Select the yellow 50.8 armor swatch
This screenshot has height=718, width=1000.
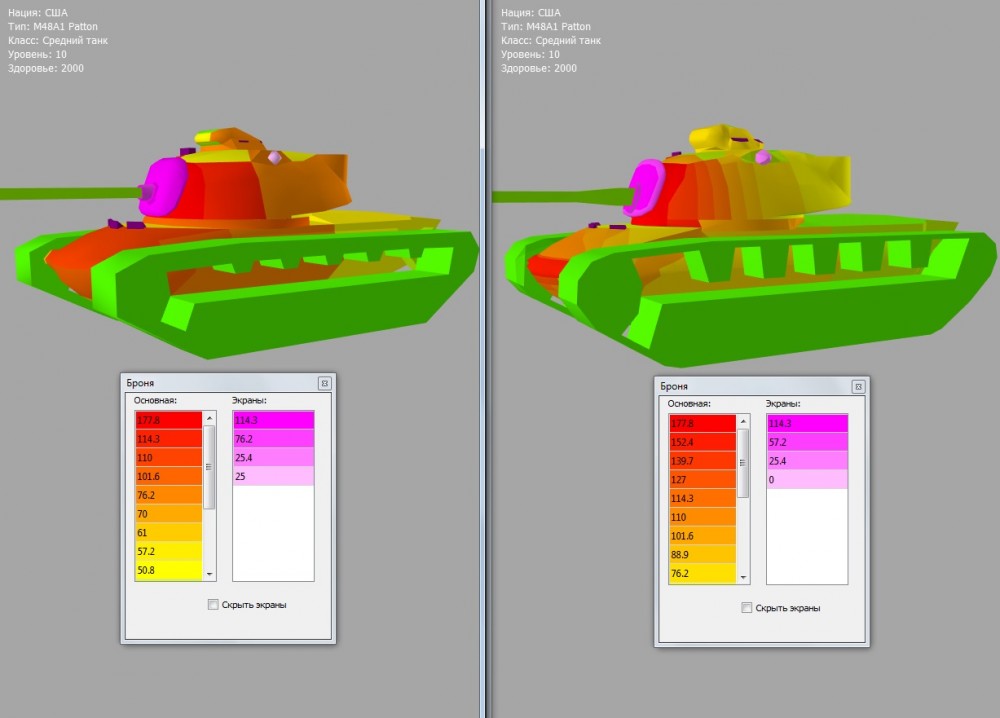[x=168, y=571]
